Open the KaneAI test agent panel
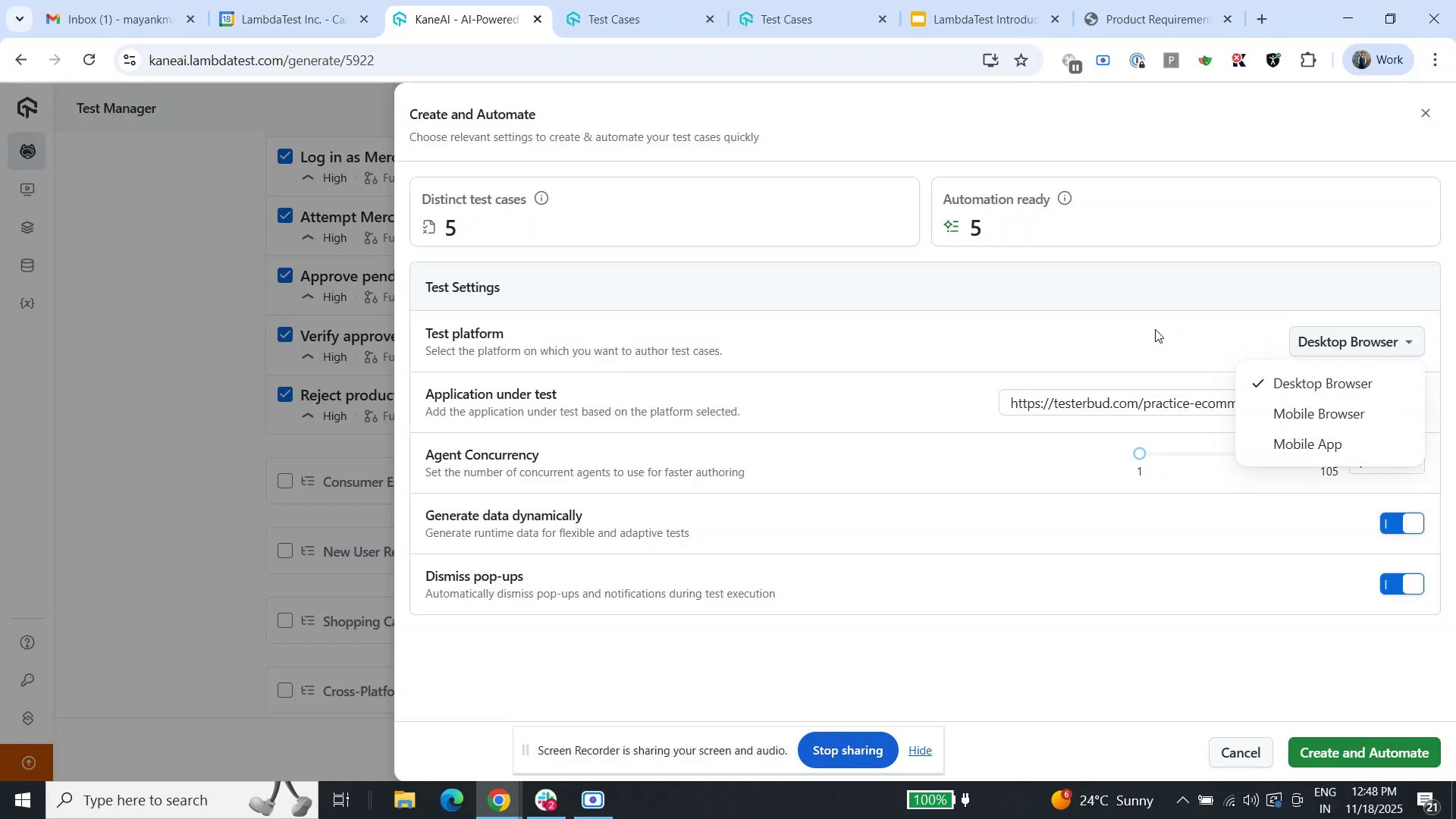This screenshot has width=1456, height=819. (x=27, y=151)
